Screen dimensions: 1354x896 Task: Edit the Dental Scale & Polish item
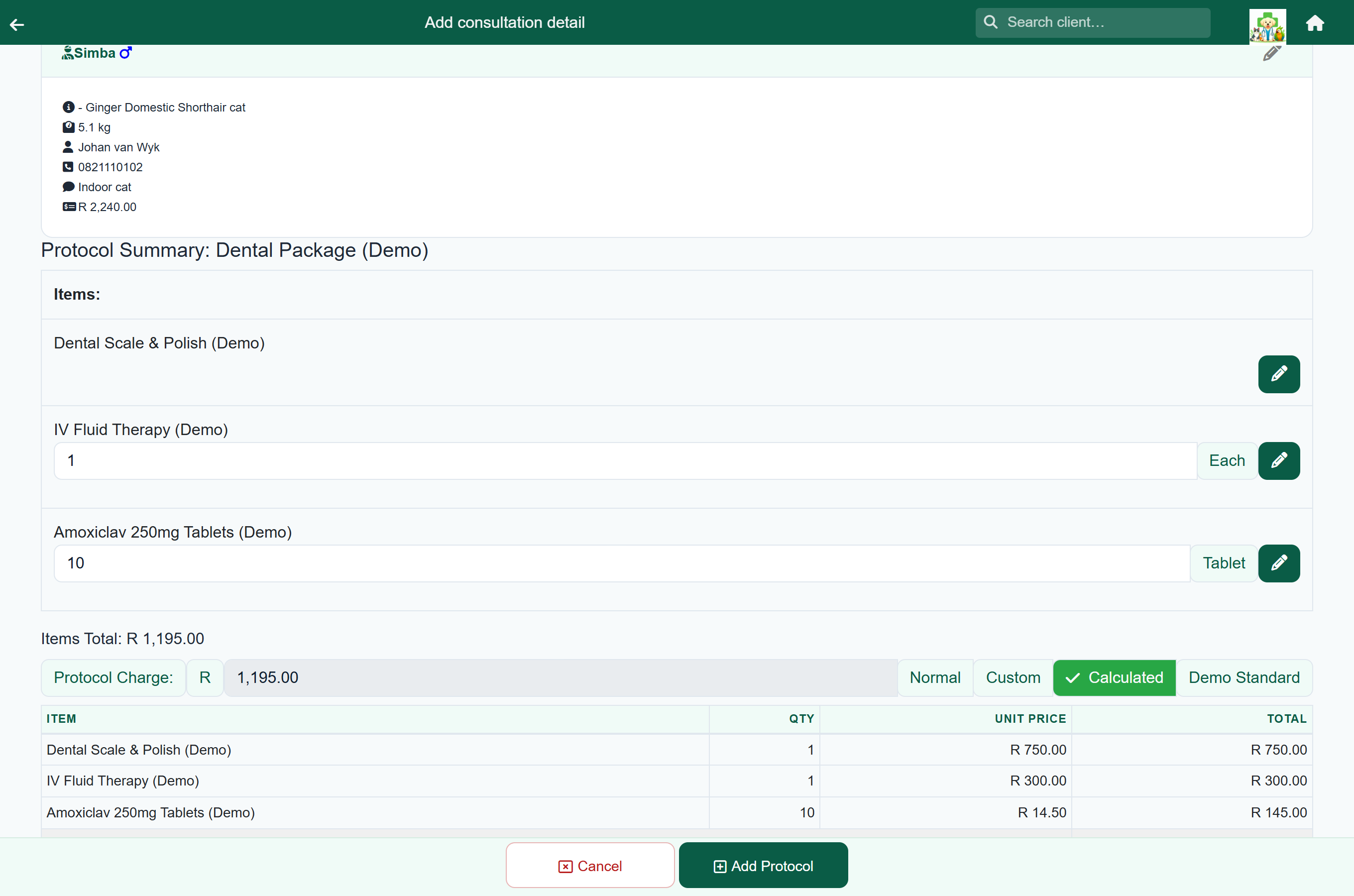point(1279,374)
